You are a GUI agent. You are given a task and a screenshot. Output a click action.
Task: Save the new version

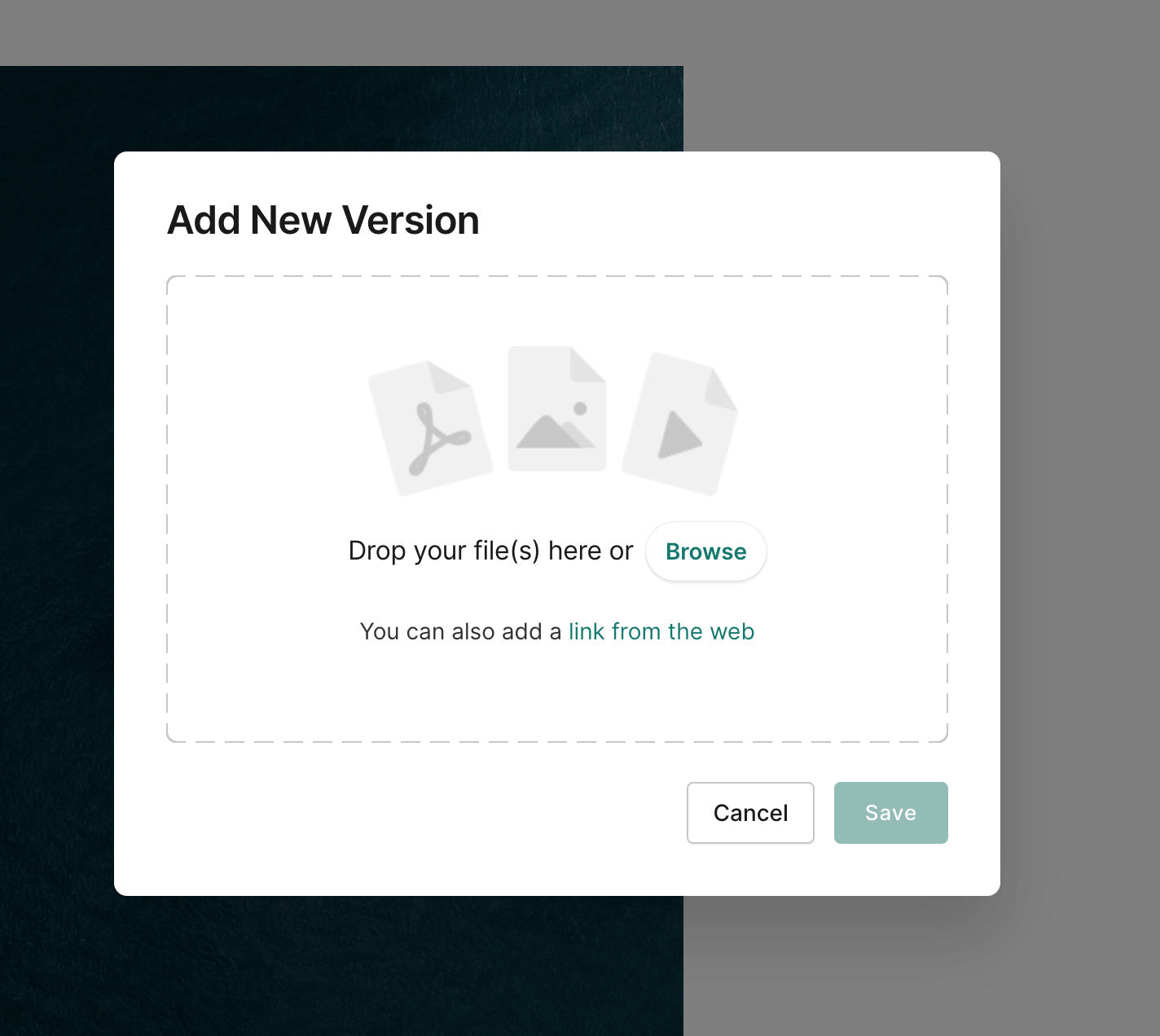point(890,813)
